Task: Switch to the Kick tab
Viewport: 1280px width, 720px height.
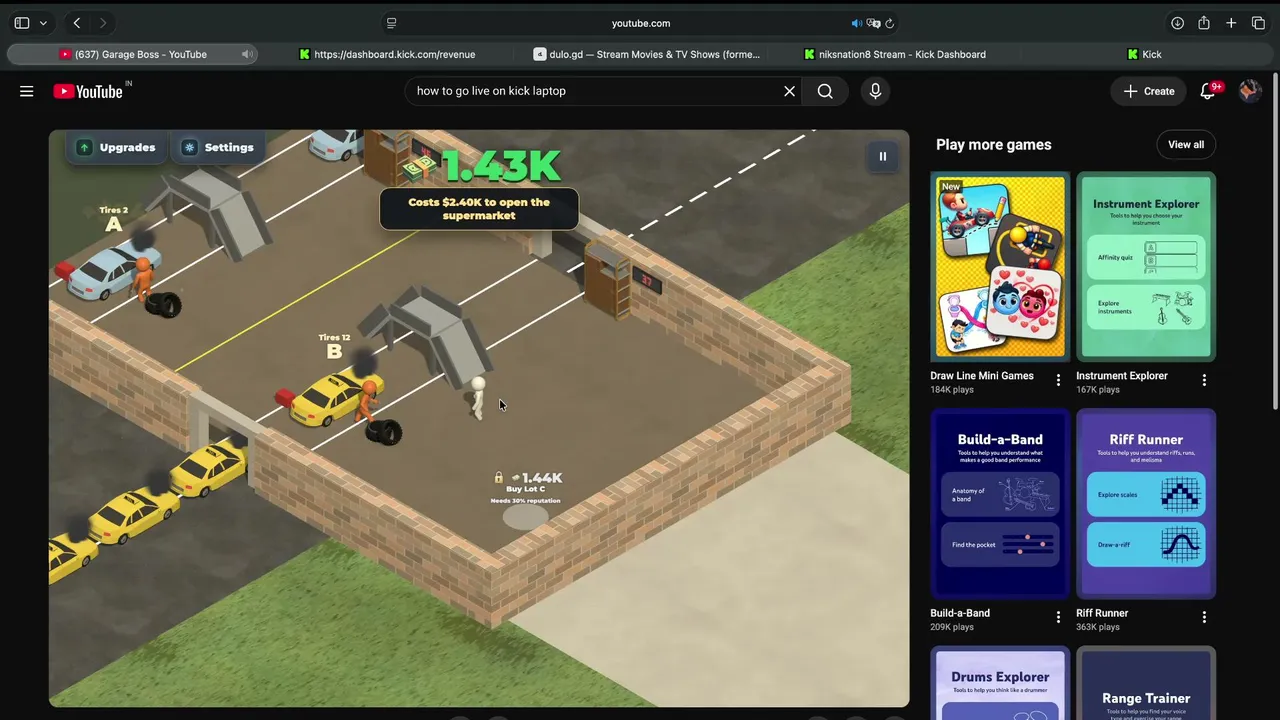Action: (1145, 54)
